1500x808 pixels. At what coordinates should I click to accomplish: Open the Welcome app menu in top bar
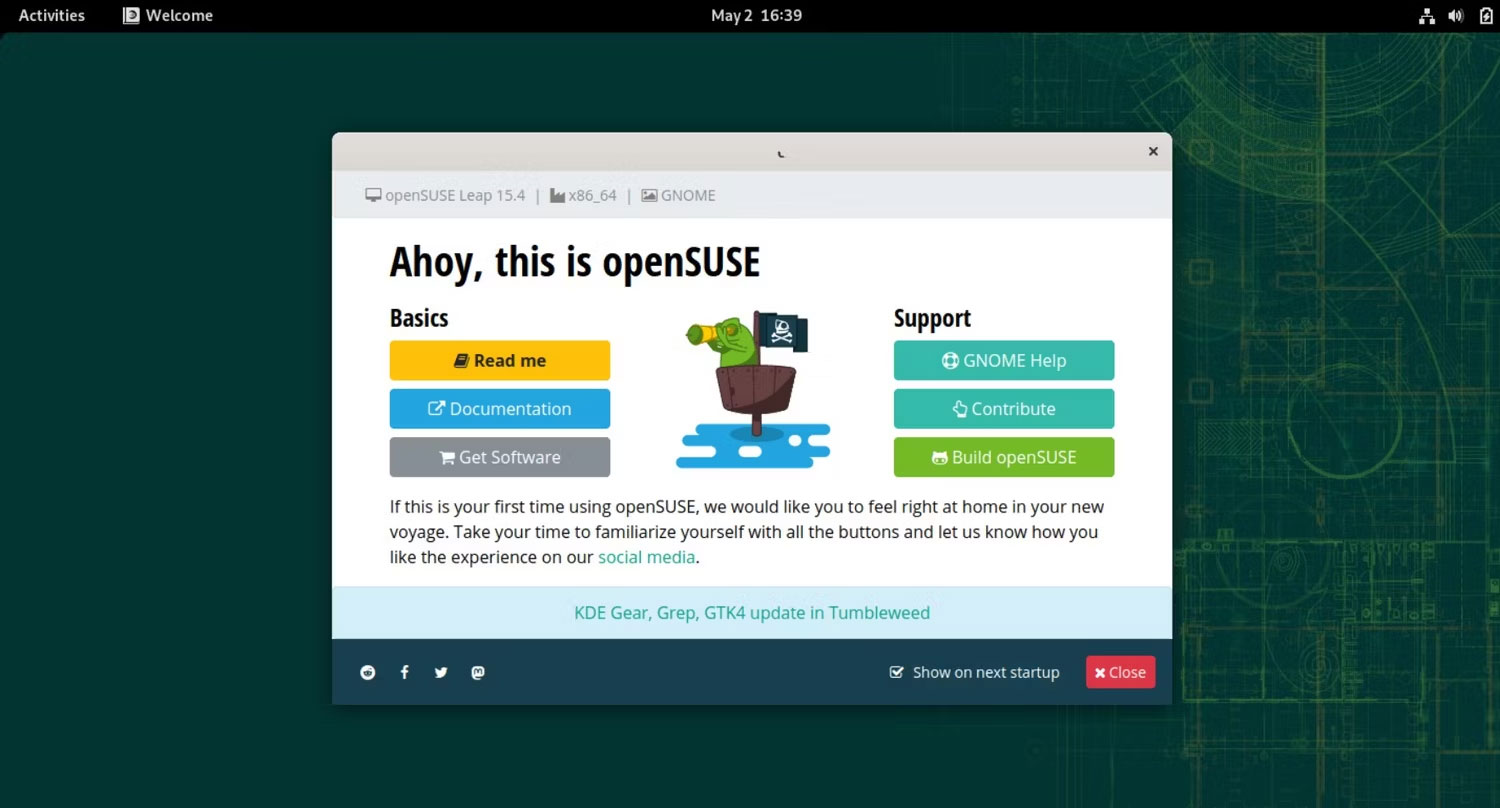point(168,16)
